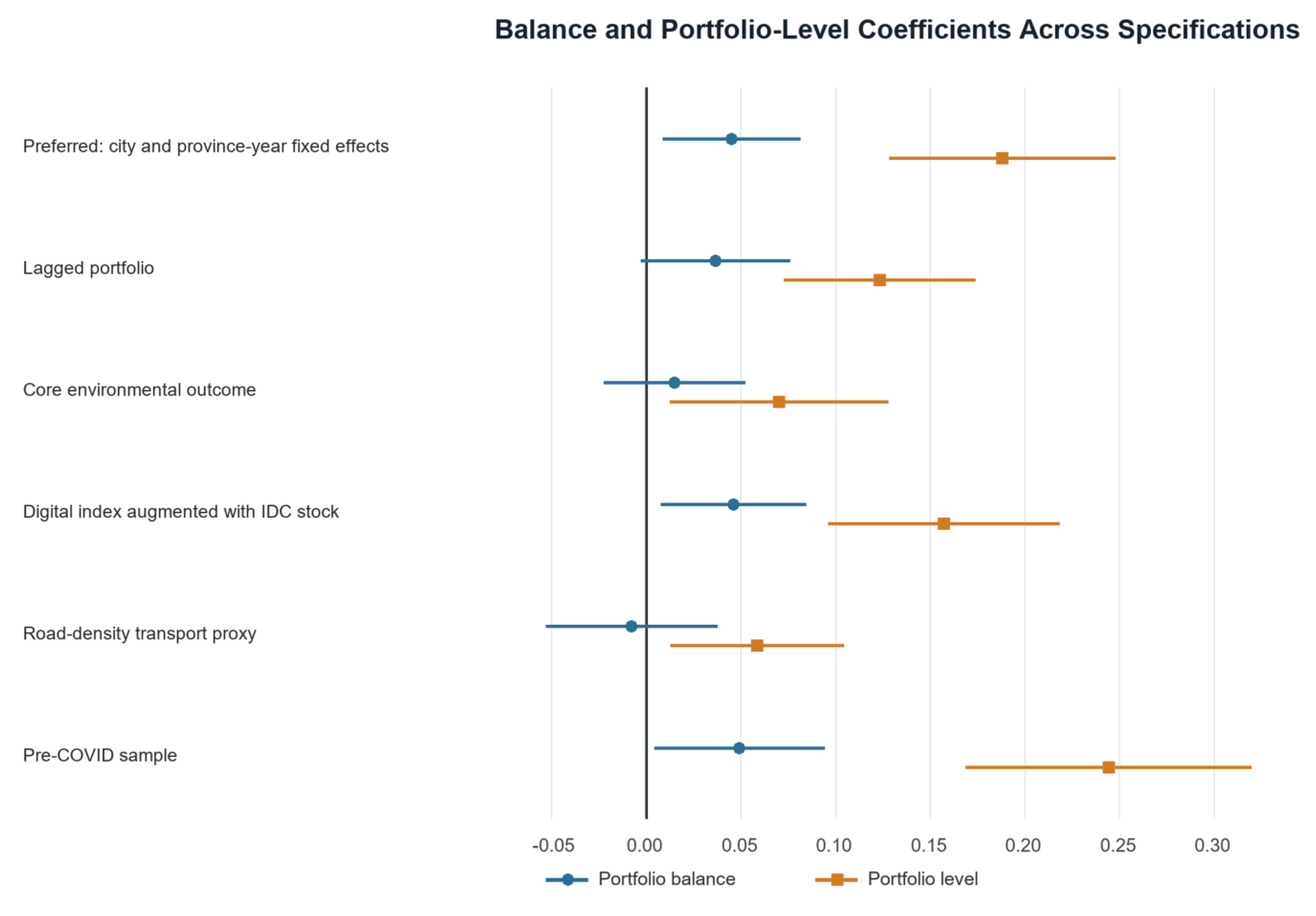Click the Portfolio level legend label
This screenshot has width=1316, height=916.
923,879
